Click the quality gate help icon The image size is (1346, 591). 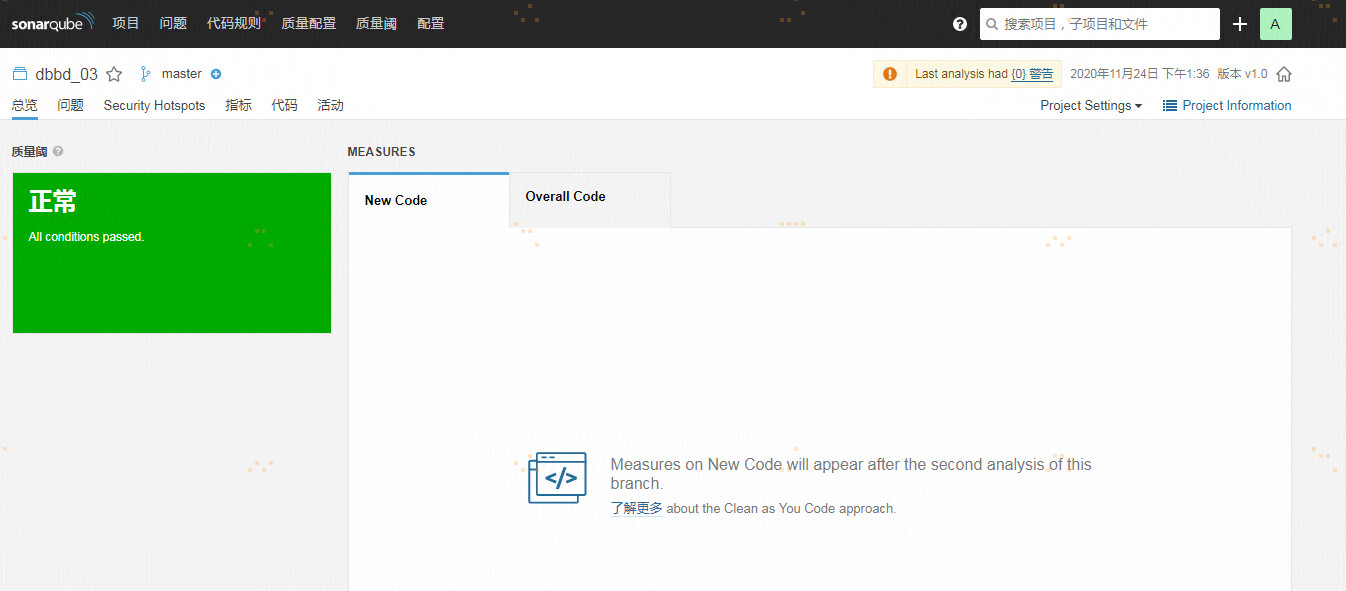58,151
